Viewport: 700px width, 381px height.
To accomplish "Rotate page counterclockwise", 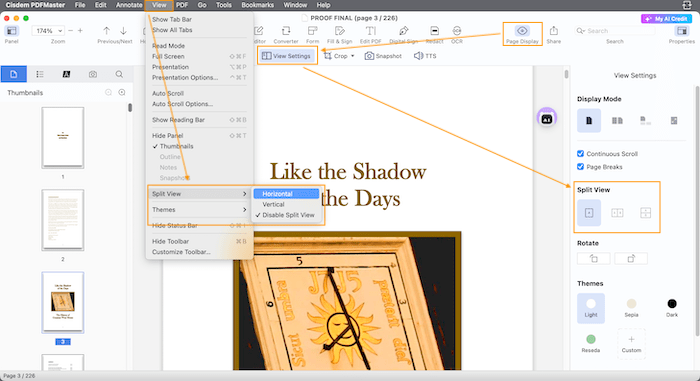I will pos(594,259).
